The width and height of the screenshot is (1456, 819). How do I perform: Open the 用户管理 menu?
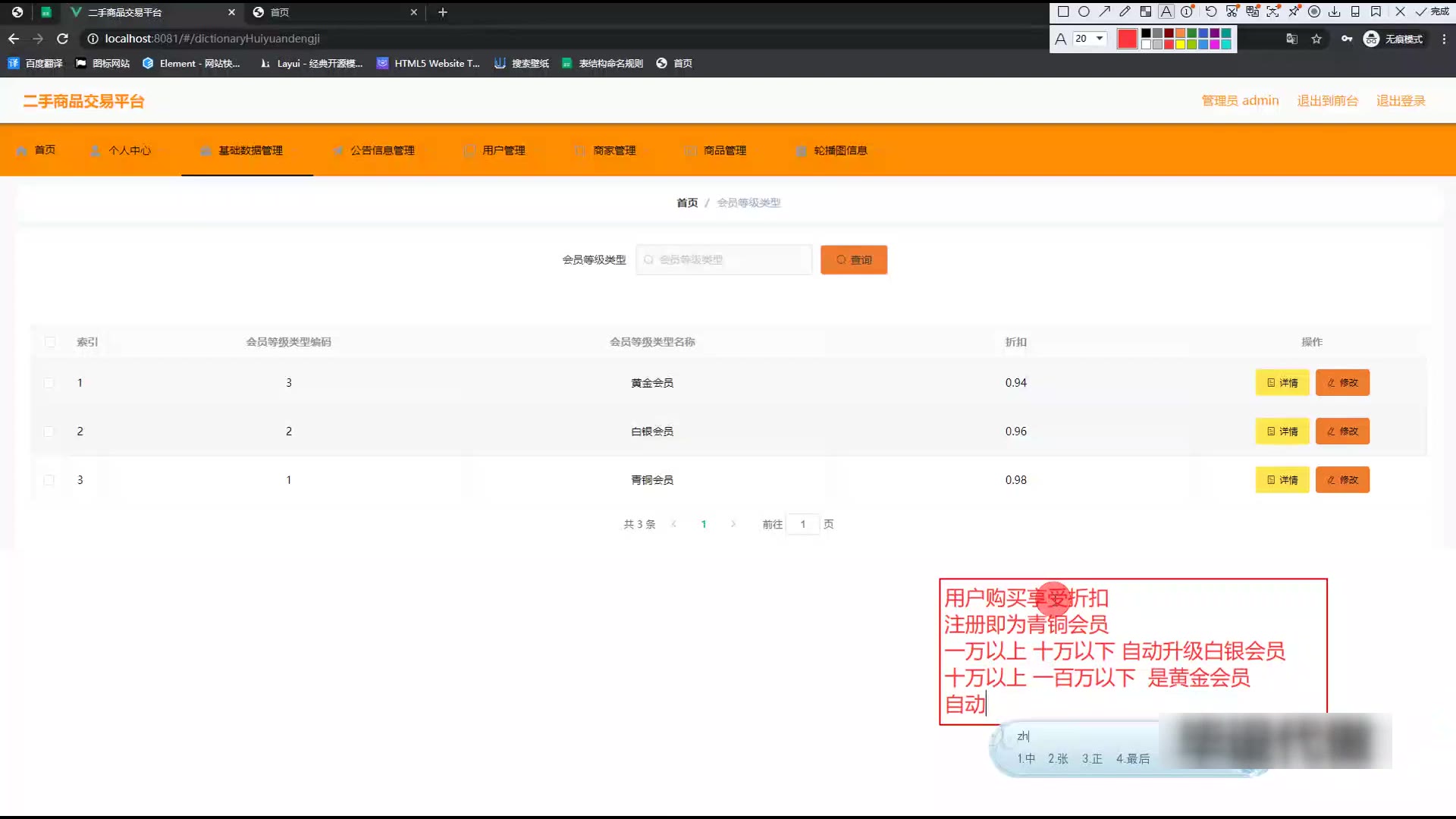tap(504, 150)
